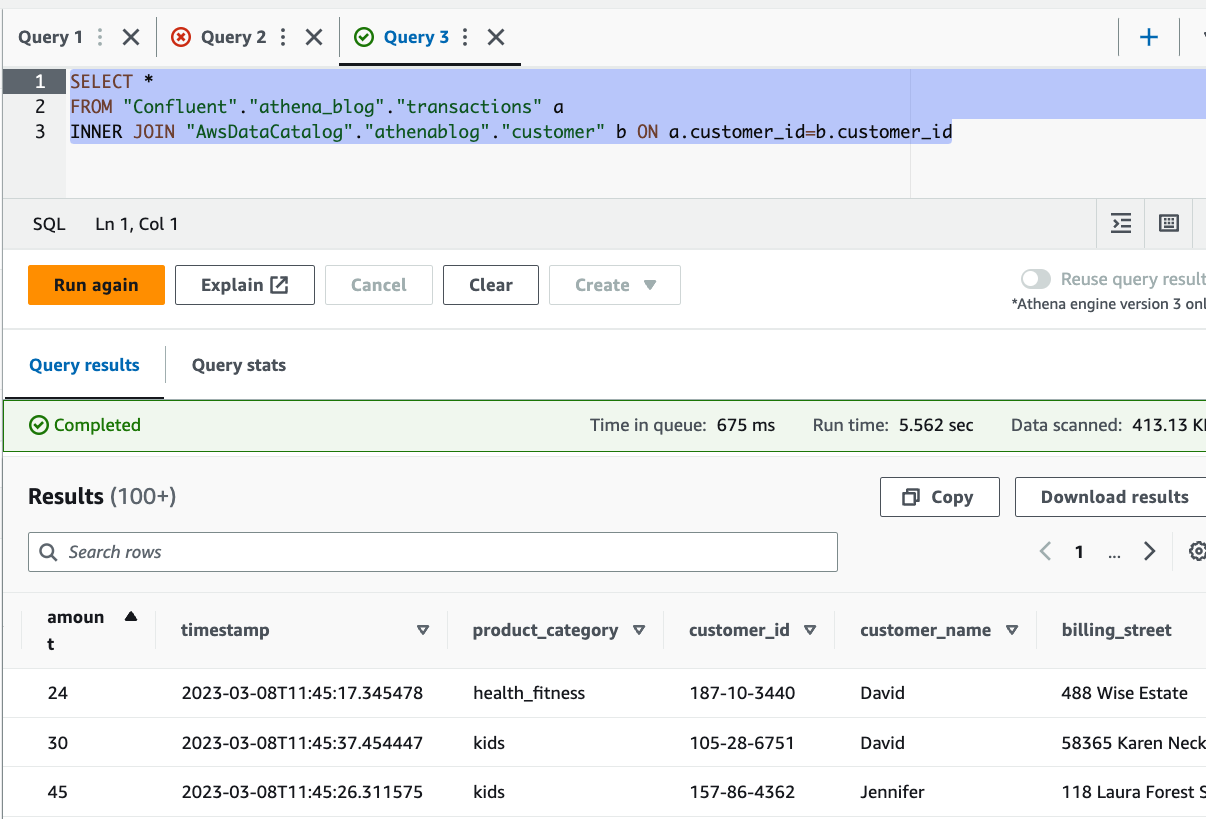Close the Query 1 tab
This screenshot has height=819, width=1206.
131,38
